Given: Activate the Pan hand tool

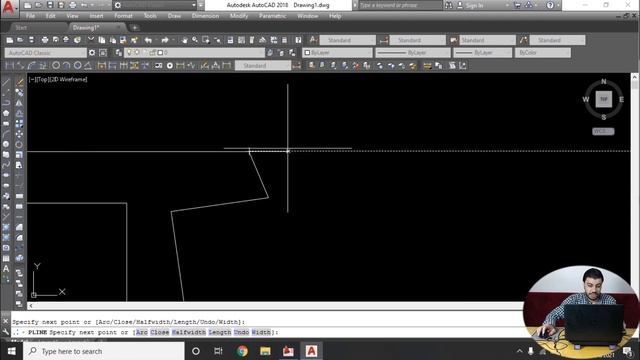Looking at the screenshot, I should 185,40.
